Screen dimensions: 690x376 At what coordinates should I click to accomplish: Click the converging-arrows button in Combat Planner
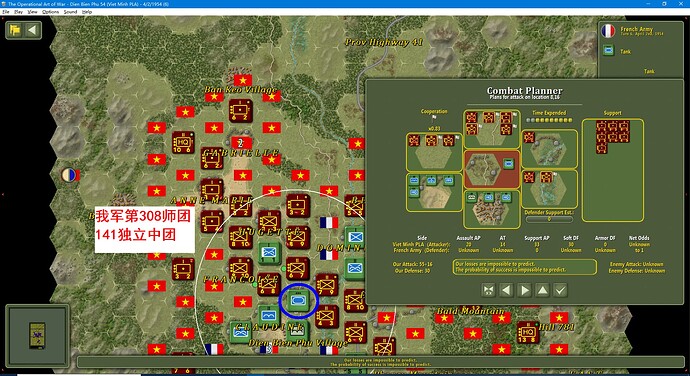pos(488,290)
